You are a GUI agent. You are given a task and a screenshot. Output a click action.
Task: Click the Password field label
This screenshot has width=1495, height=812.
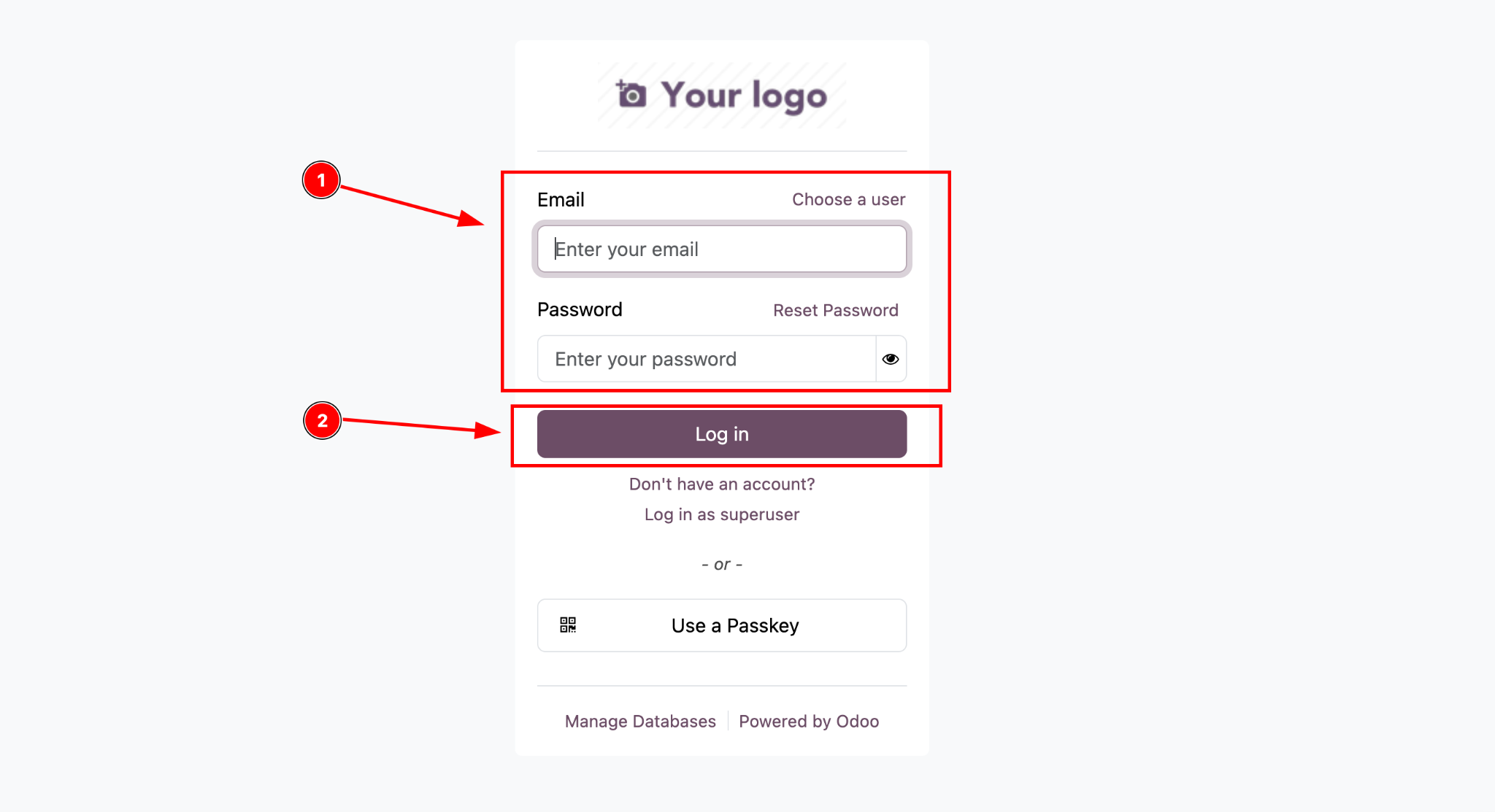(580, 309)
